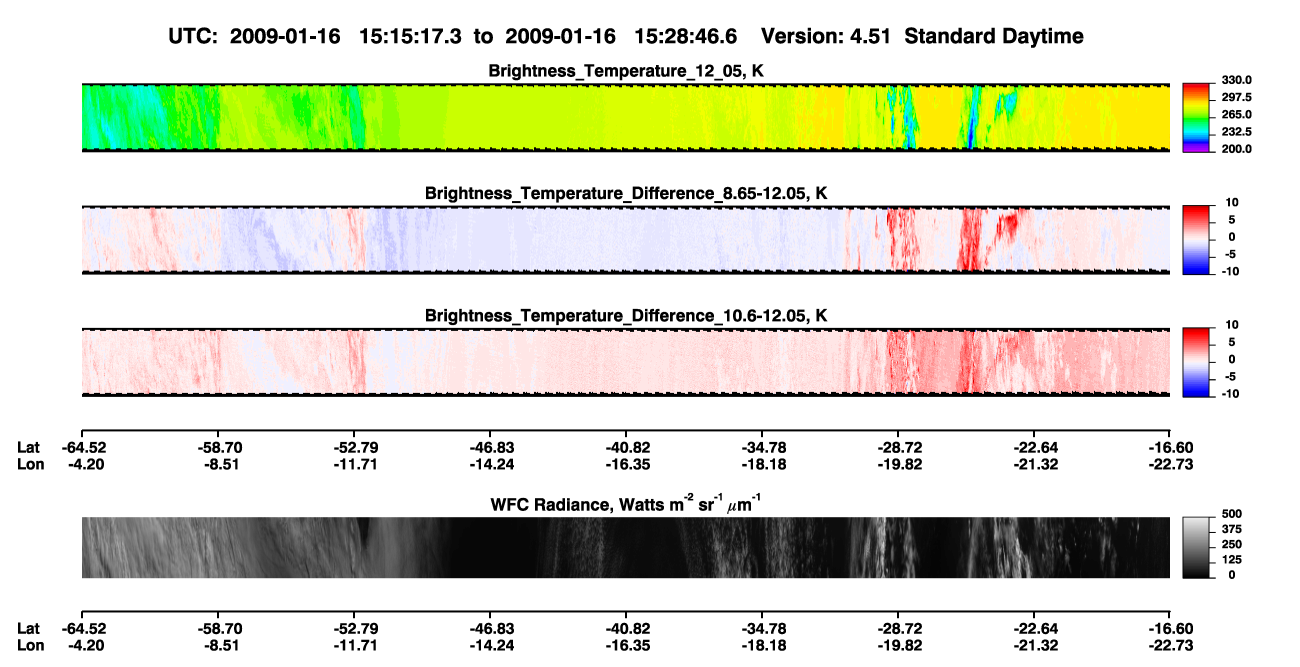Click the rainbow color bar for Brightness Temperature

(1196, 116)
